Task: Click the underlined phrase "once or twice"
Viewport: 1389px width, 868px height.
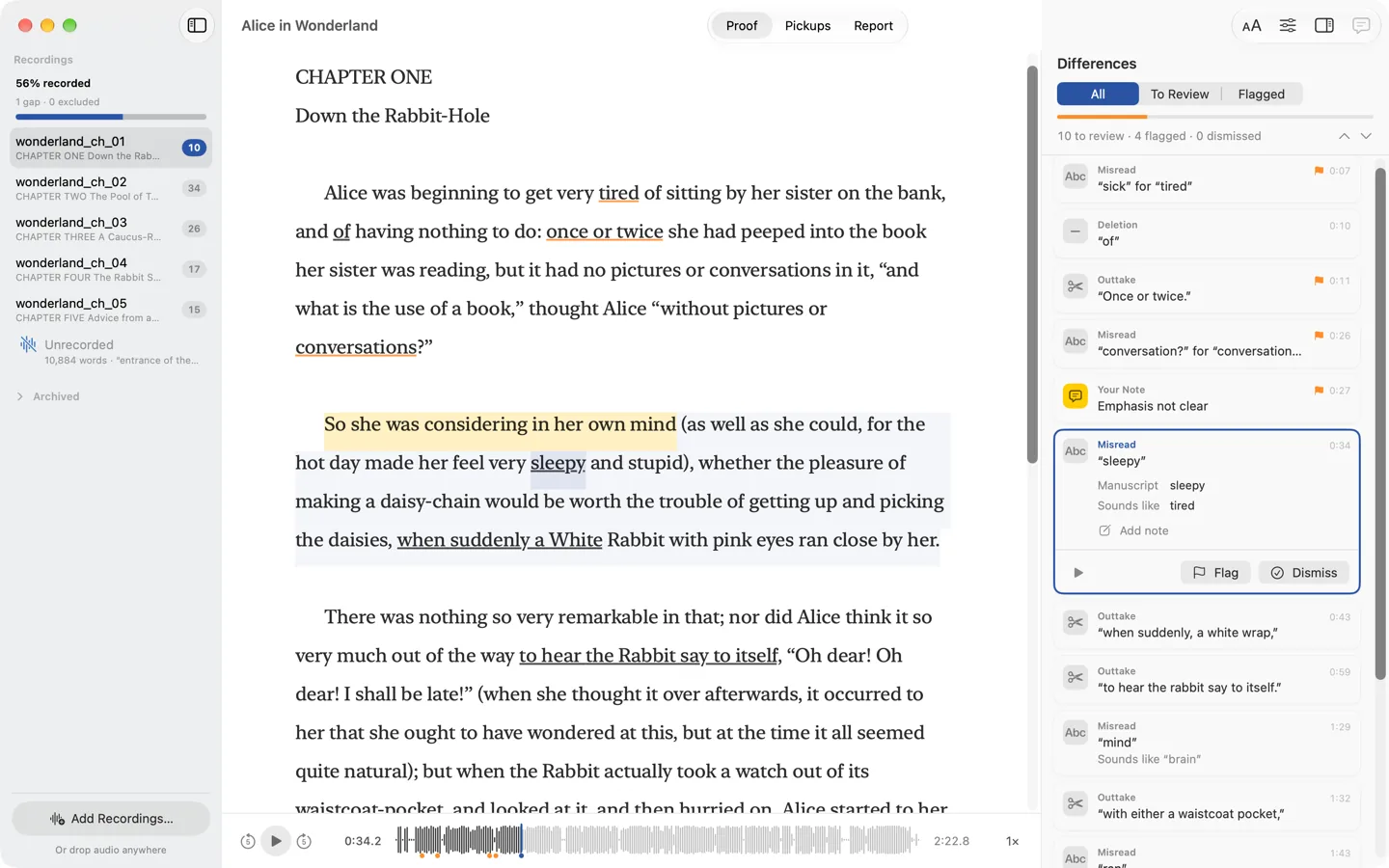Action: (605, 231)
